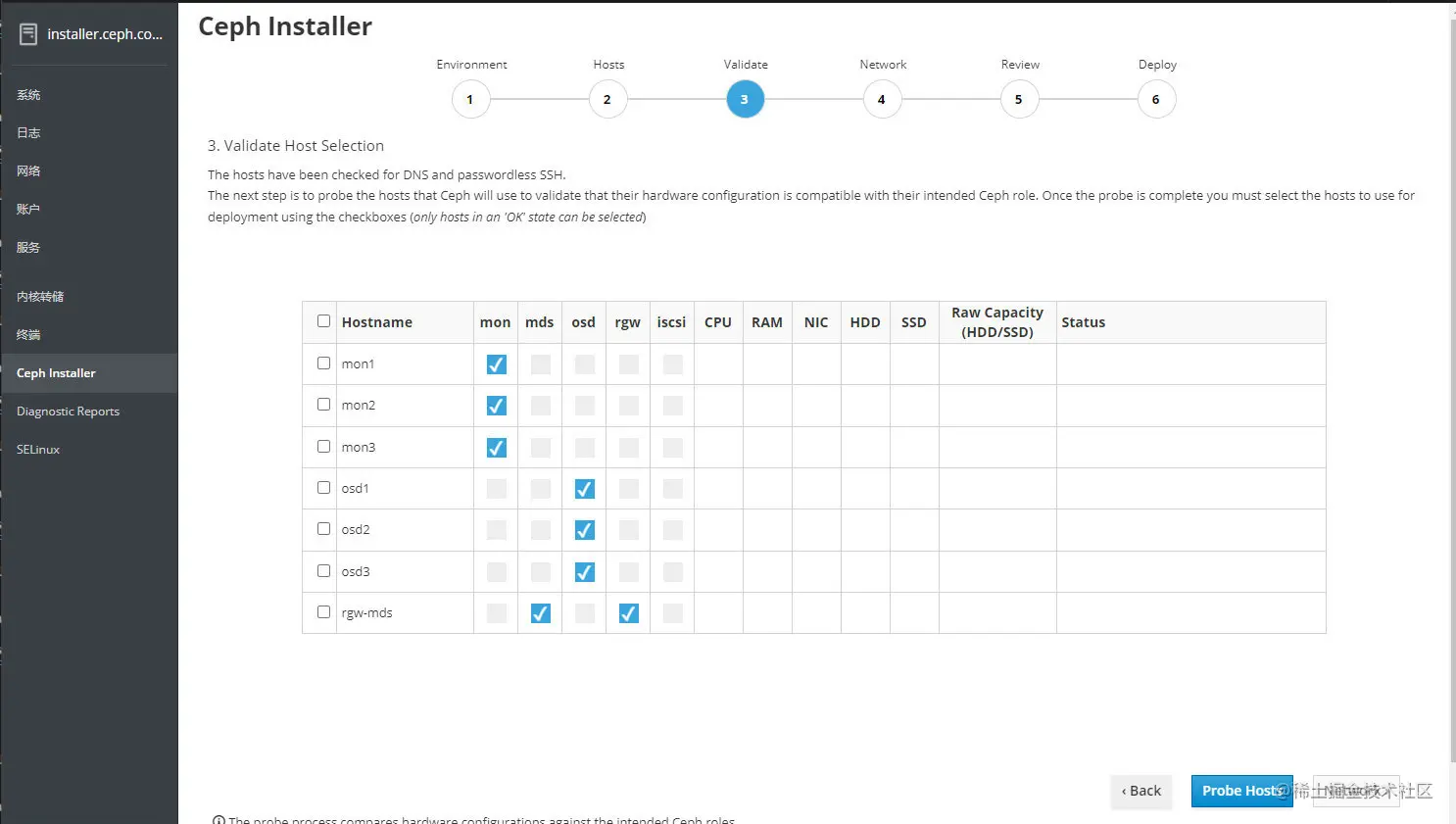Click the RAM column header
This screenshot has width=1456, height=824.
[767, 322]
